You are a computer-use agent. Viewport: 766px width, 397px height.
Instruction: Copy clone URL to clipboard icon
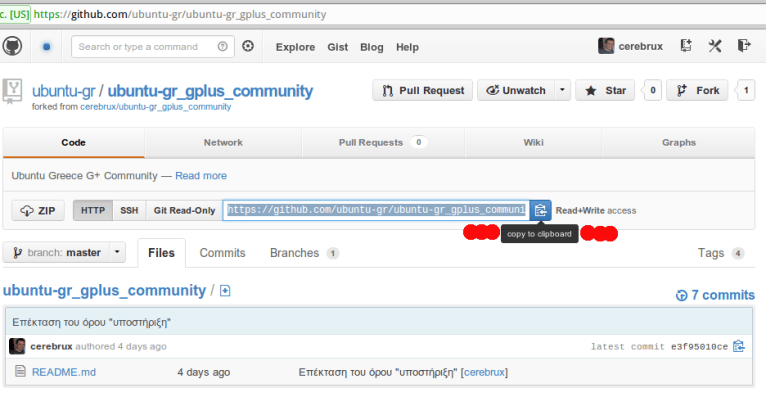click(x=540, y=210)
